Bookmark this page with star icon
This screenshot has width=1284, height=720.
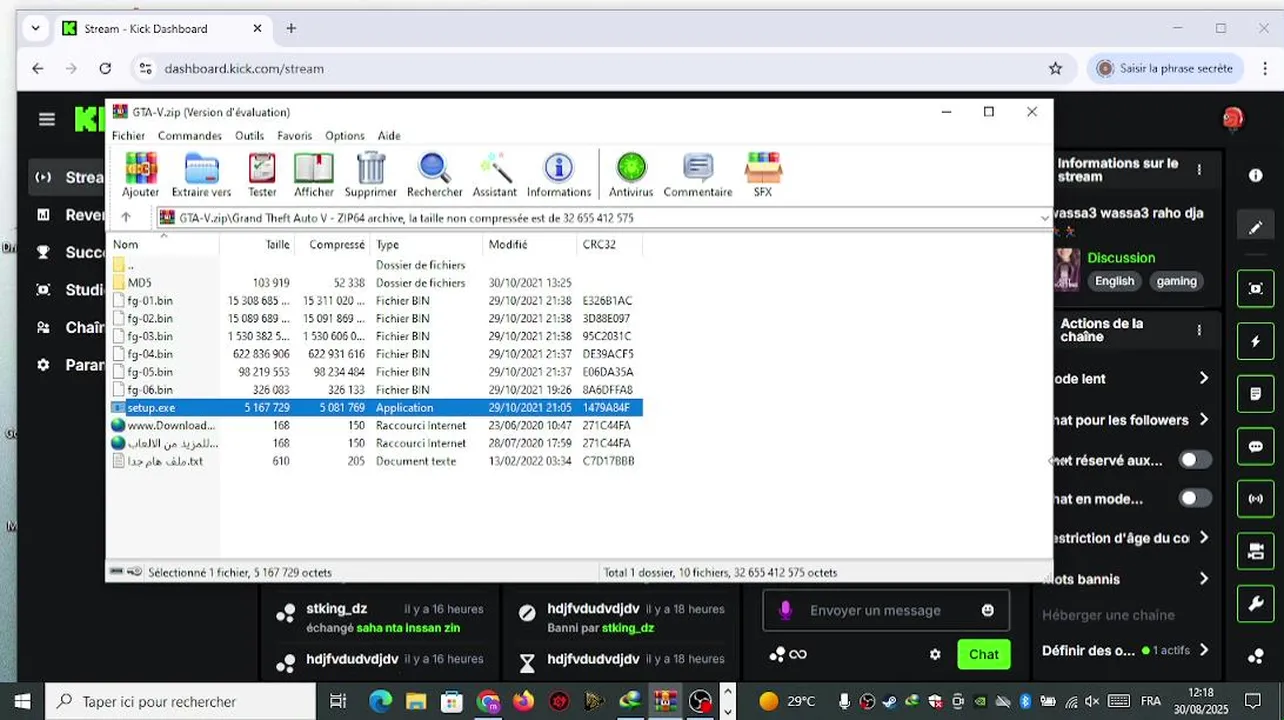(1055, 69)
